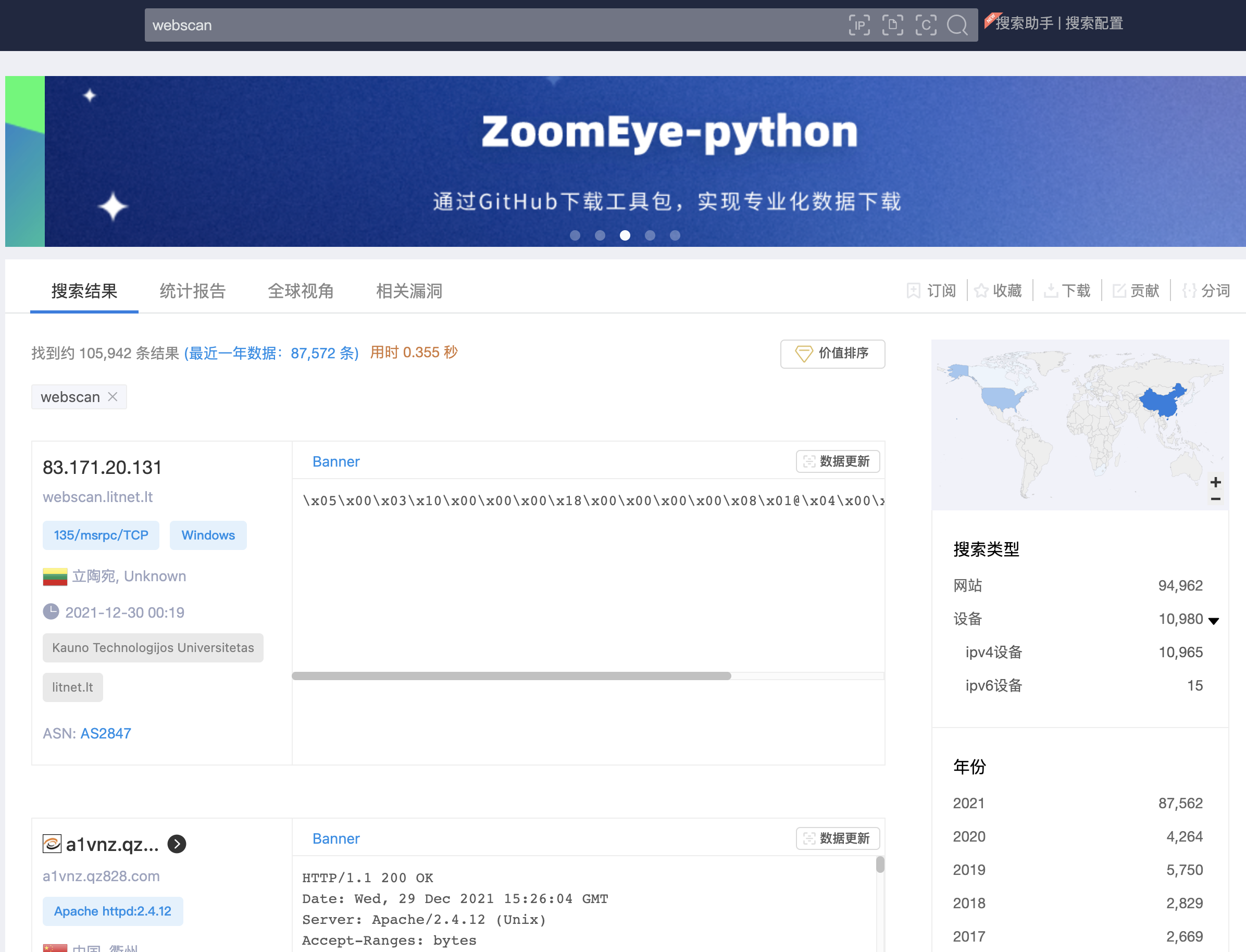Open the AS2847 ASN link

pos(105,733)
